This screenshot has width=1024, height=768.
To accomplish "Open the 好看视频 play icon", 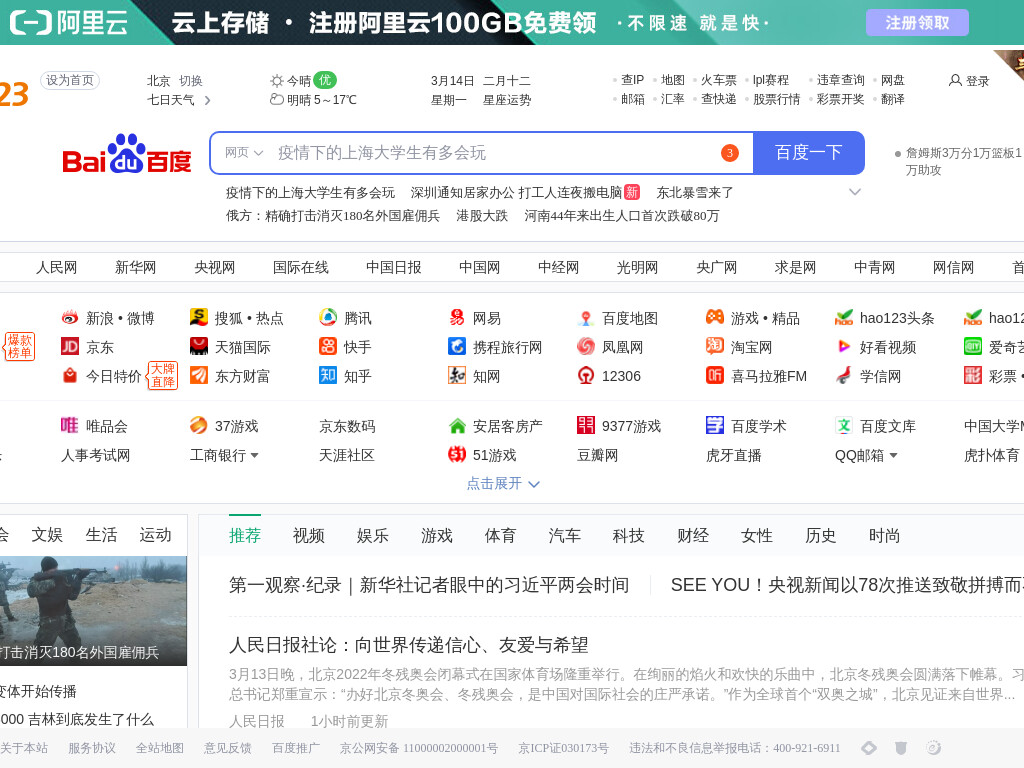I will click(844, 346).
